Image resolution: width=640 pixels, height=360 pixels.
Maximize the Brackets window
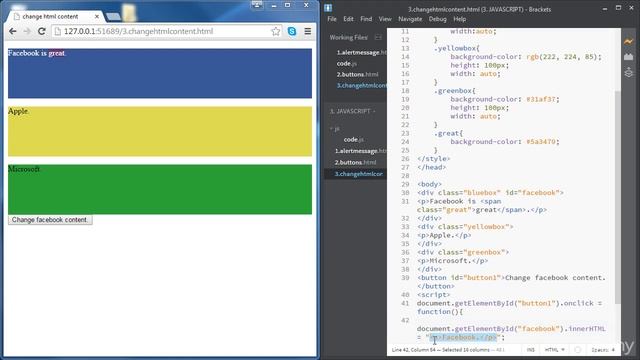[x=618, y=8]
